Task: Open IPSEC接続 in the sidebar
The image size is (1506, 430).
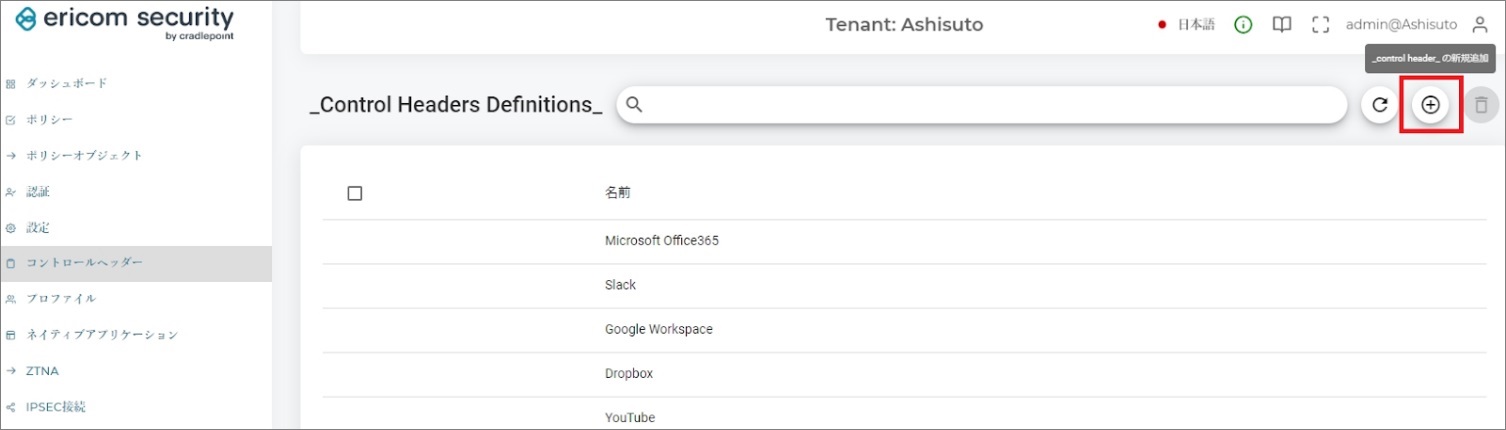Action: (55, 407)
